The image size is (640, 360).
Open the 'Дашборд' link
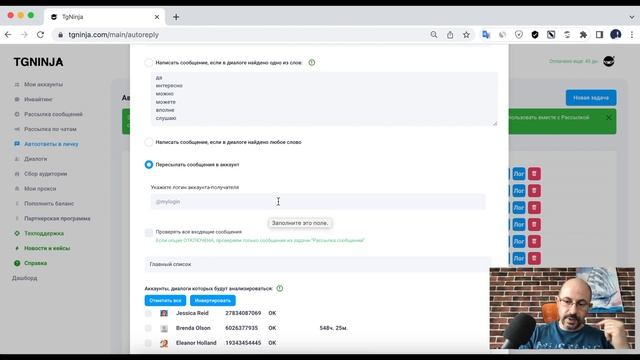click(x=24, y=278)
